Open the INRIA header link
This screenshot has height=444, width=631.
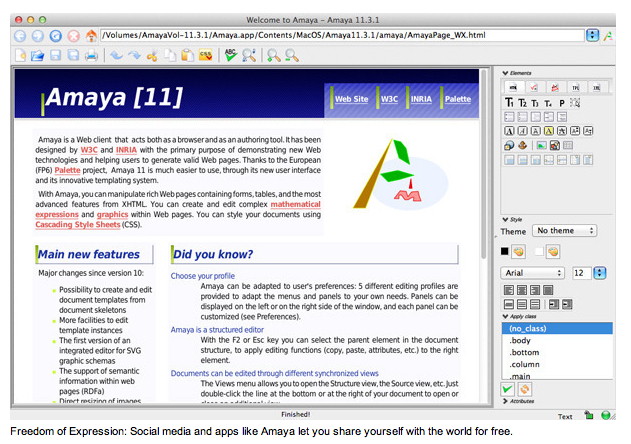point(421,99)
